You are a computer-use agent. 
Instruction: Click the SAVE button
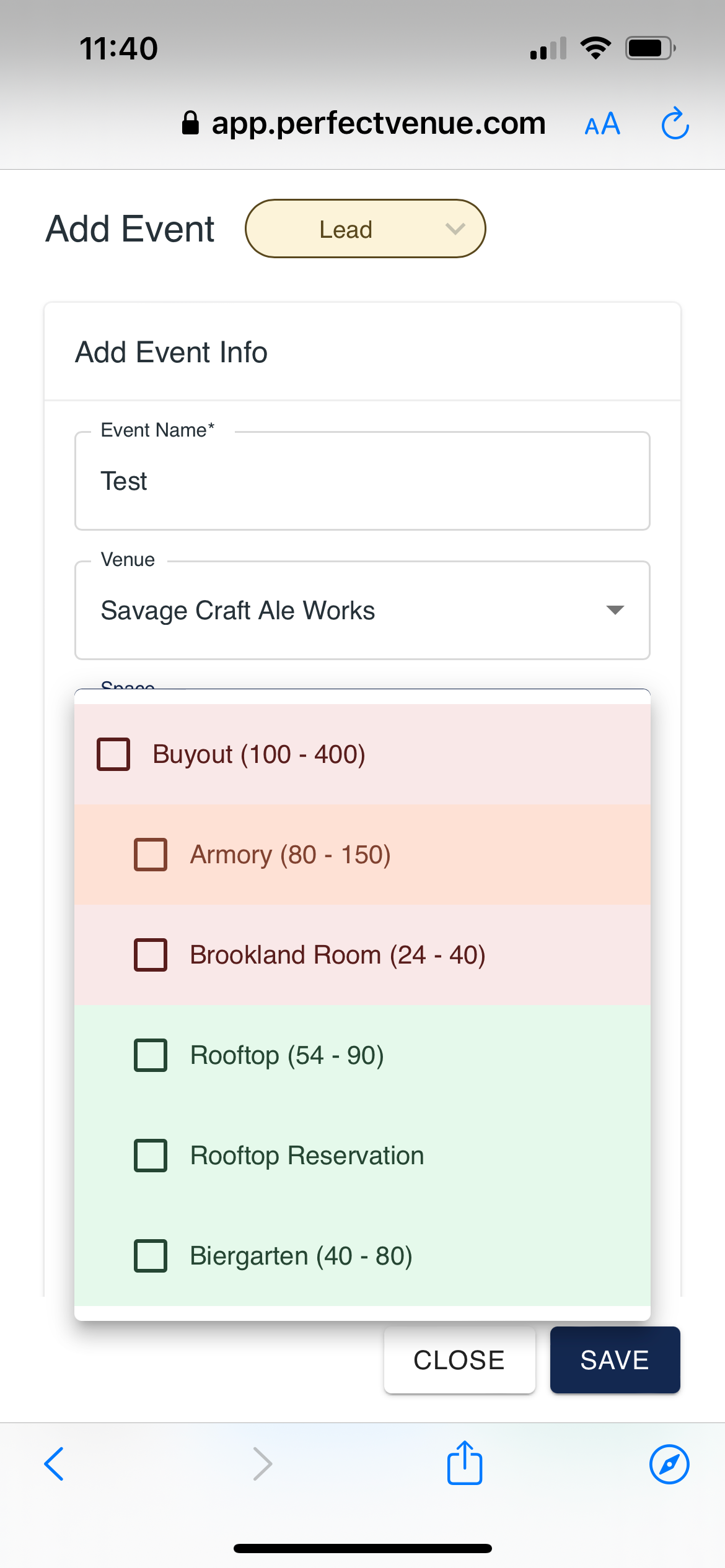(x=615, y=1360)
